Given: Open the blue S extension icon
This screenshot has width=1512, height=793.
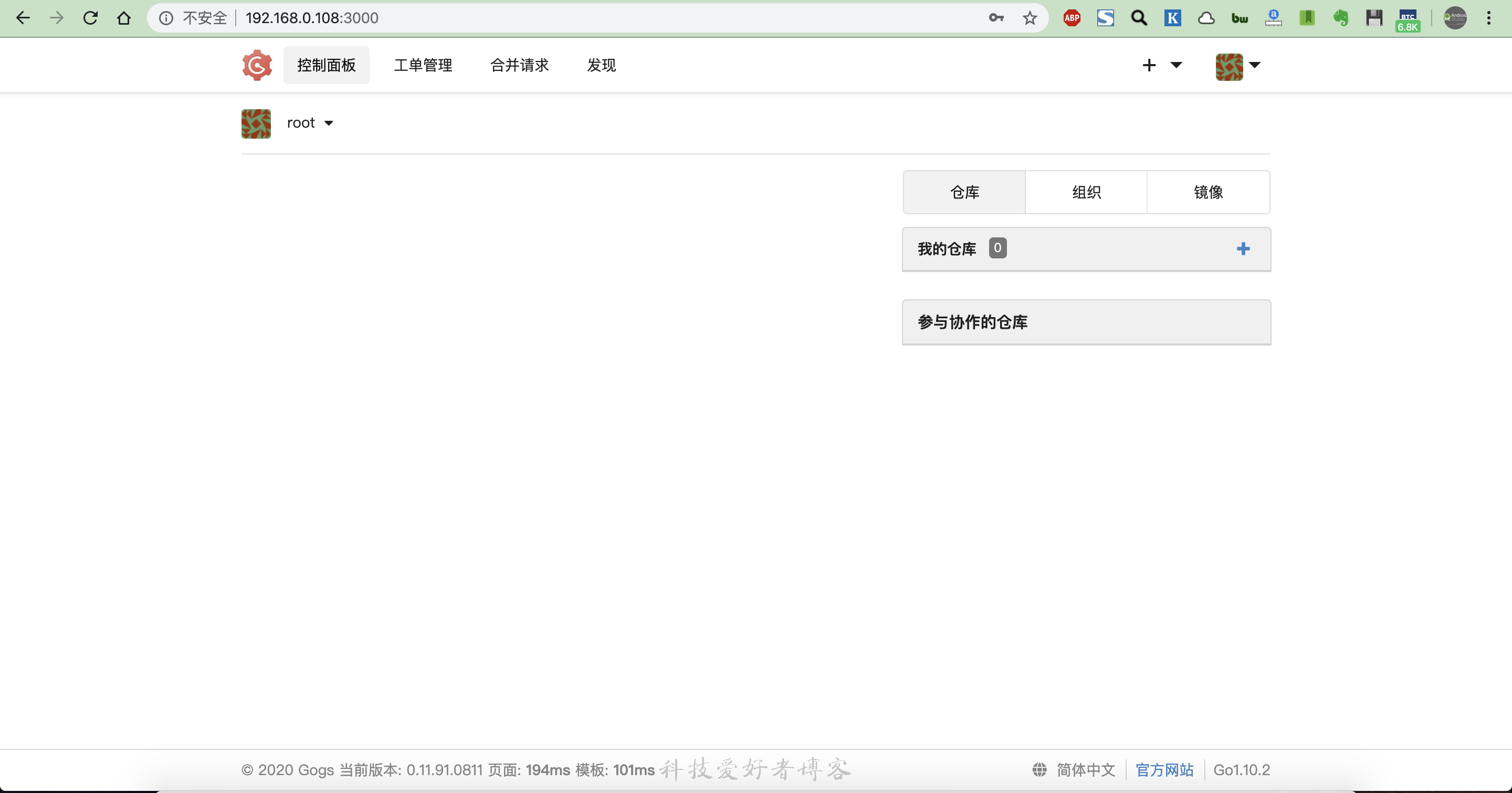Looking at the screenshot, I should (x=1105, y=18).
